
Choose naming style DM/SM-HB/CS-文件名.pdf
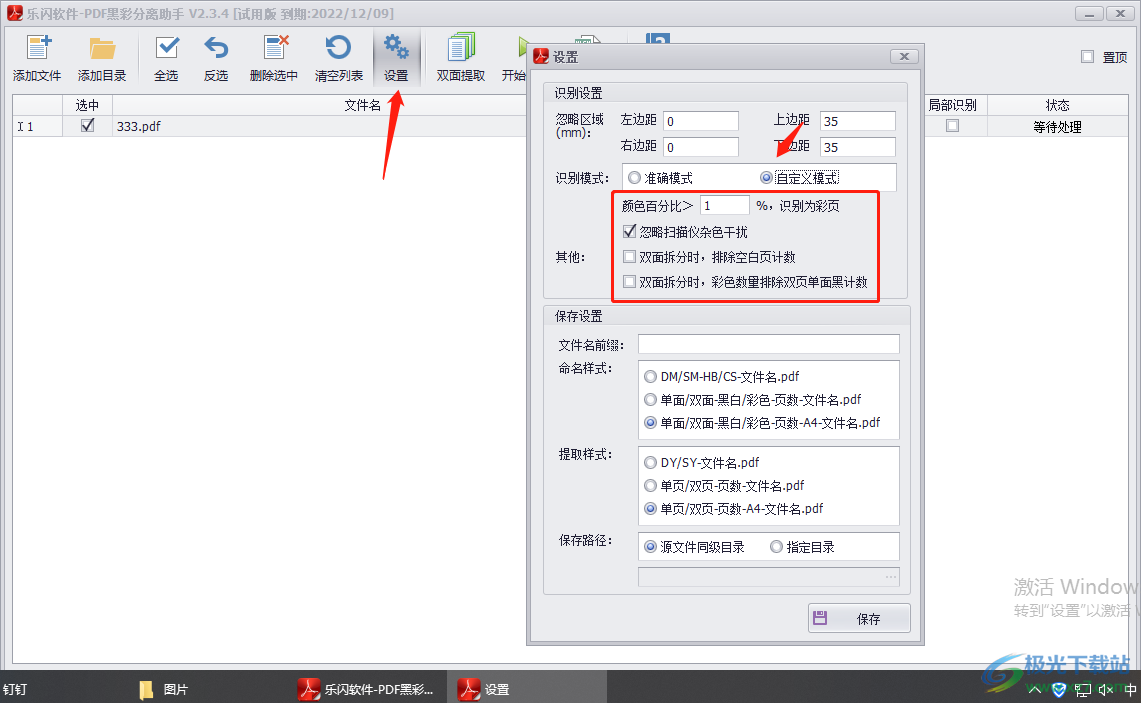[x=651, y=377]
